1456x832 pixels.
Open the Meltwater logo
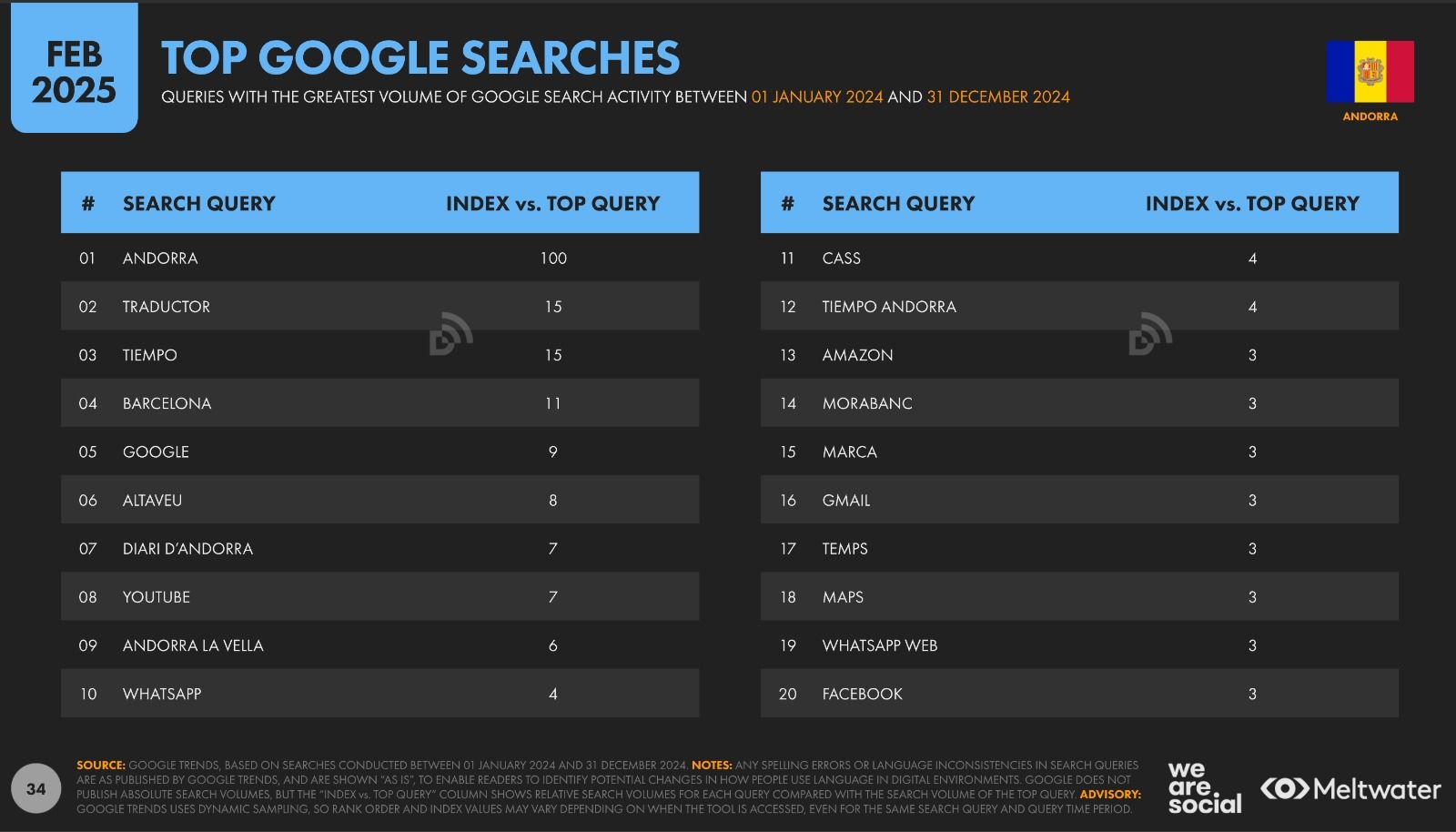tap(1350, 789)
